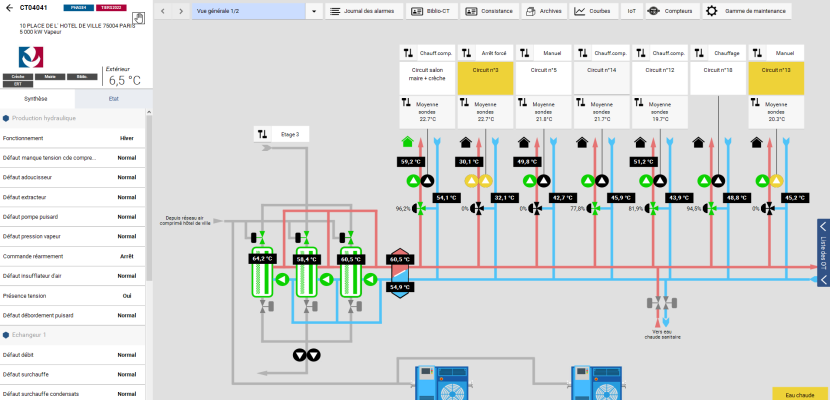Open the IoT section

(x=631, y=11)
